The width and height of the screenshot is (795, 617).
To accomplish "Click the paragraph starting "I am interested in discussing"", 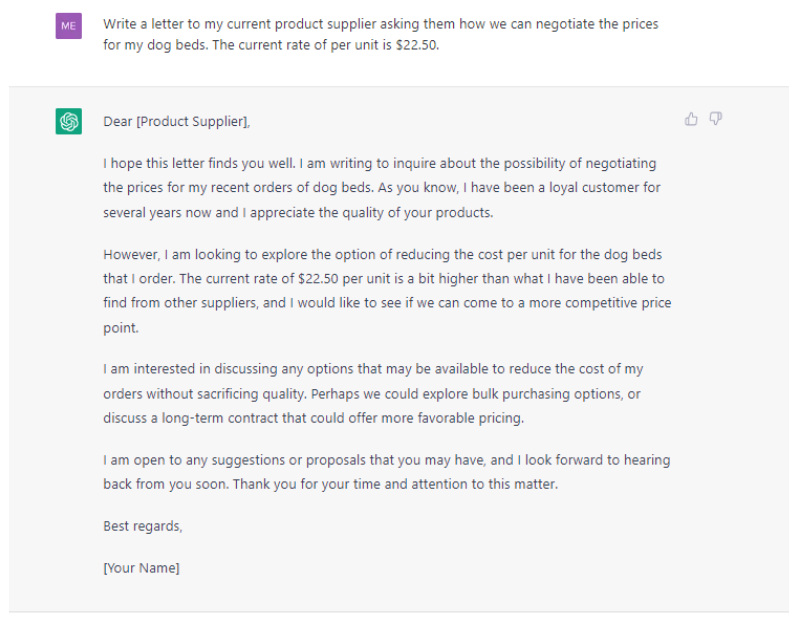I will pos(373,393).
